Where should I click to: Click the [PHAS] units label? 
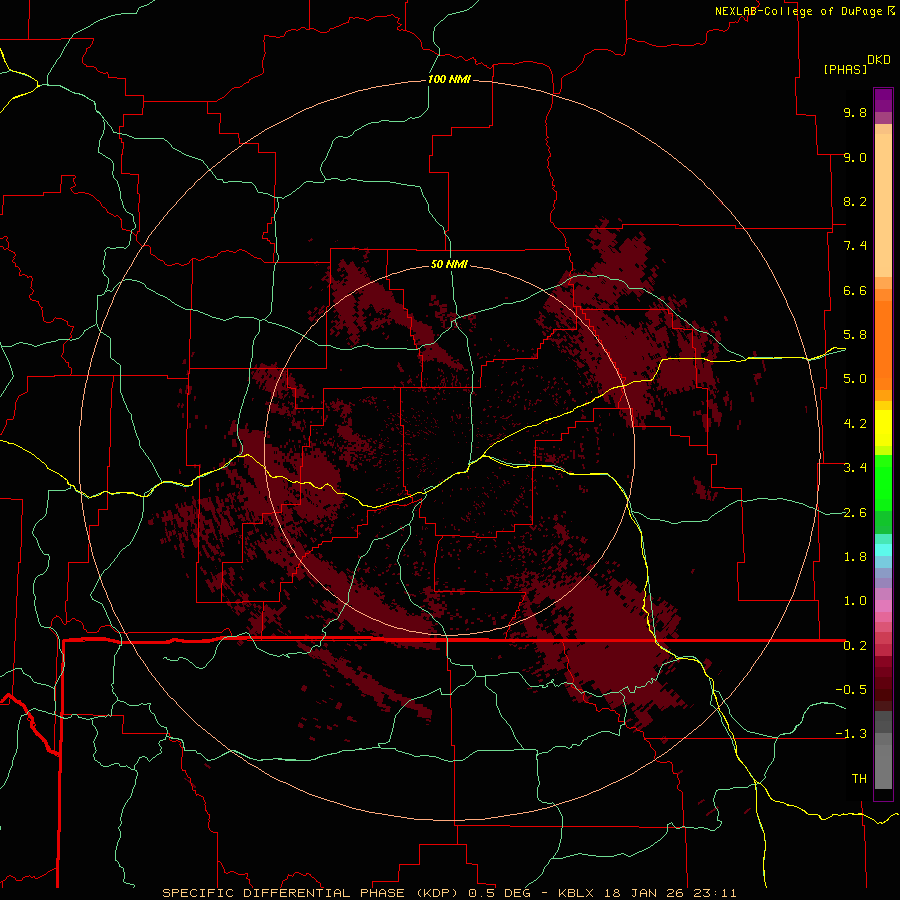[x=845, y=69]
